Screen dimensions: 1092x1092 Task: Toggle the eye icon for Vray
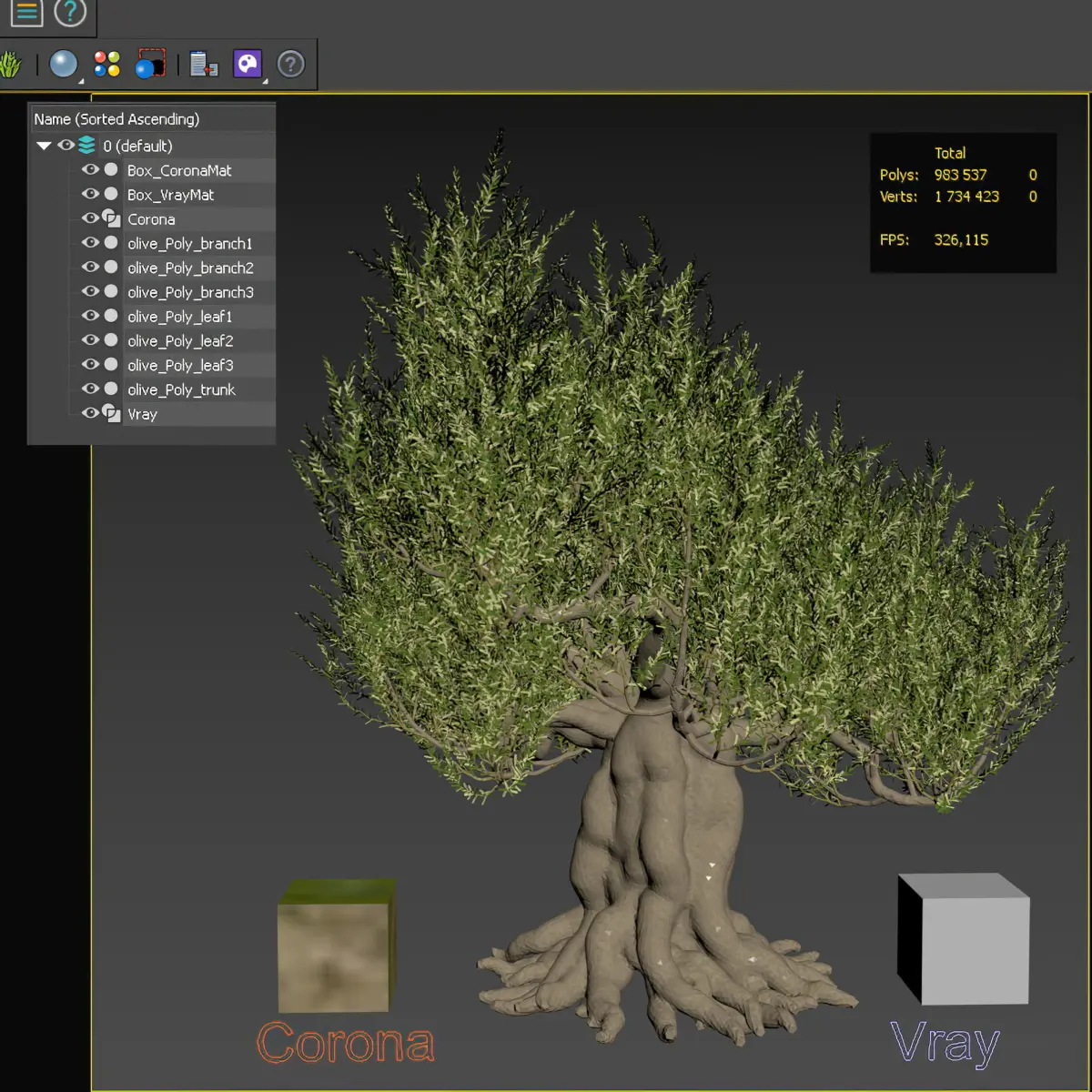coord(90,413)
